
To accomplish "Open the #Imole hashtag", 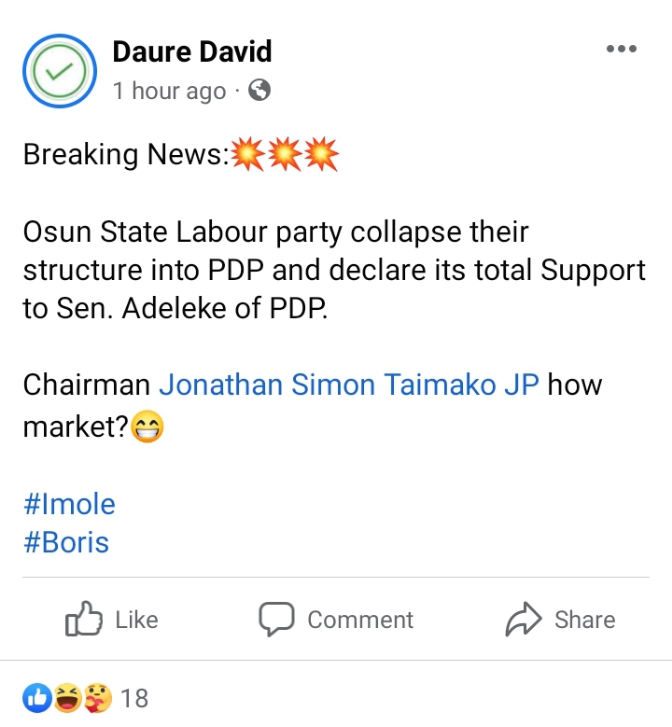I will click(x=69, y=503).
